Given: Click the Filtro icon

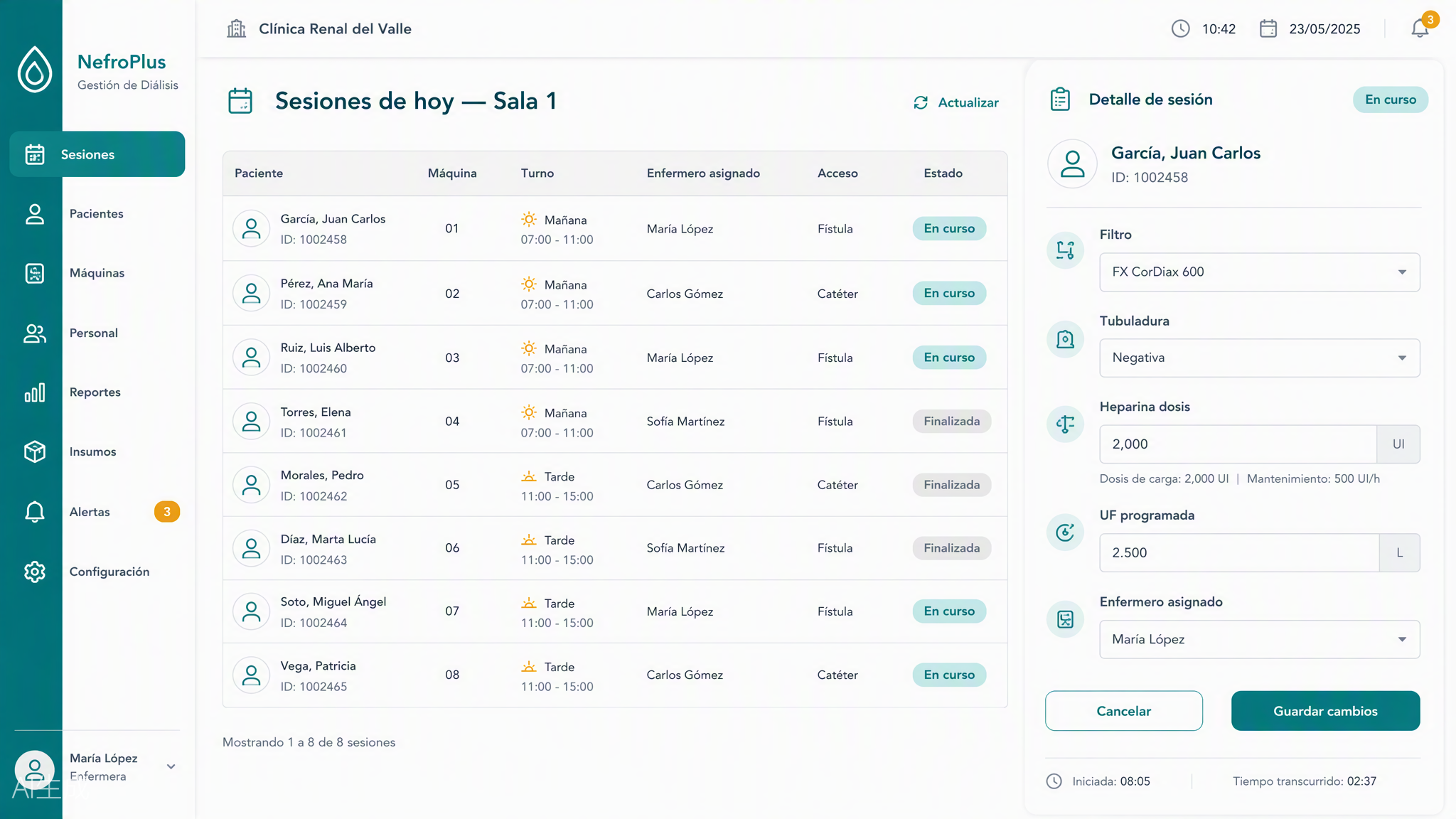Looking at the screenshot, I should [1065, 250].
